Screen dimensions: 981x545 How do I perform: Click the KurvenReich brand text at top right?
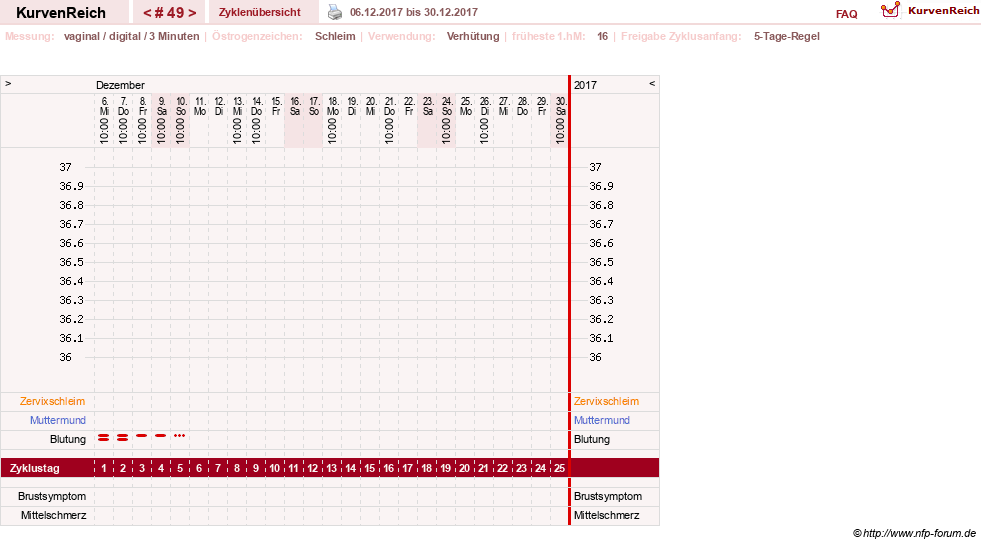pyautogui.click(x=943, y=11)
